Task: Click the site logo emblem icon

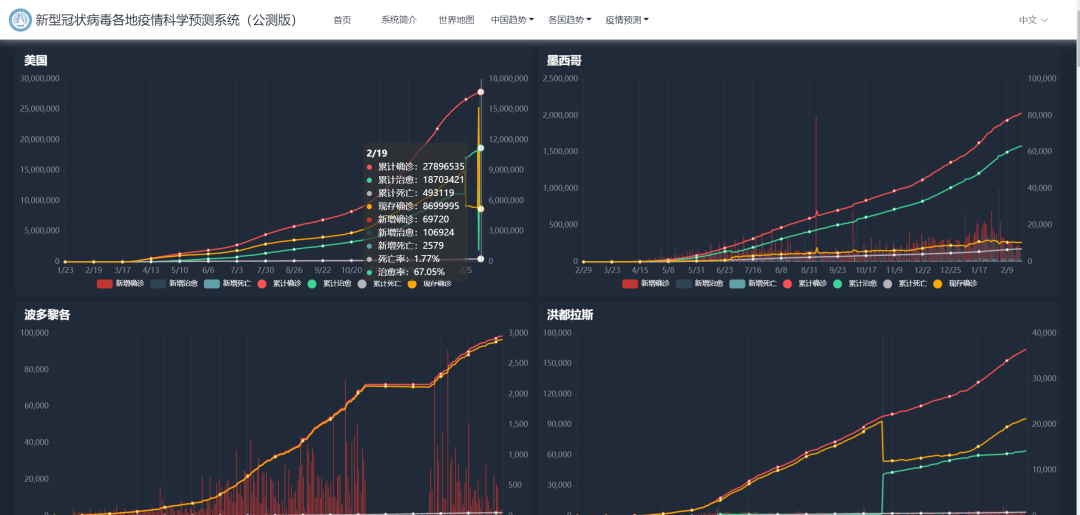Action: point(20,20)
